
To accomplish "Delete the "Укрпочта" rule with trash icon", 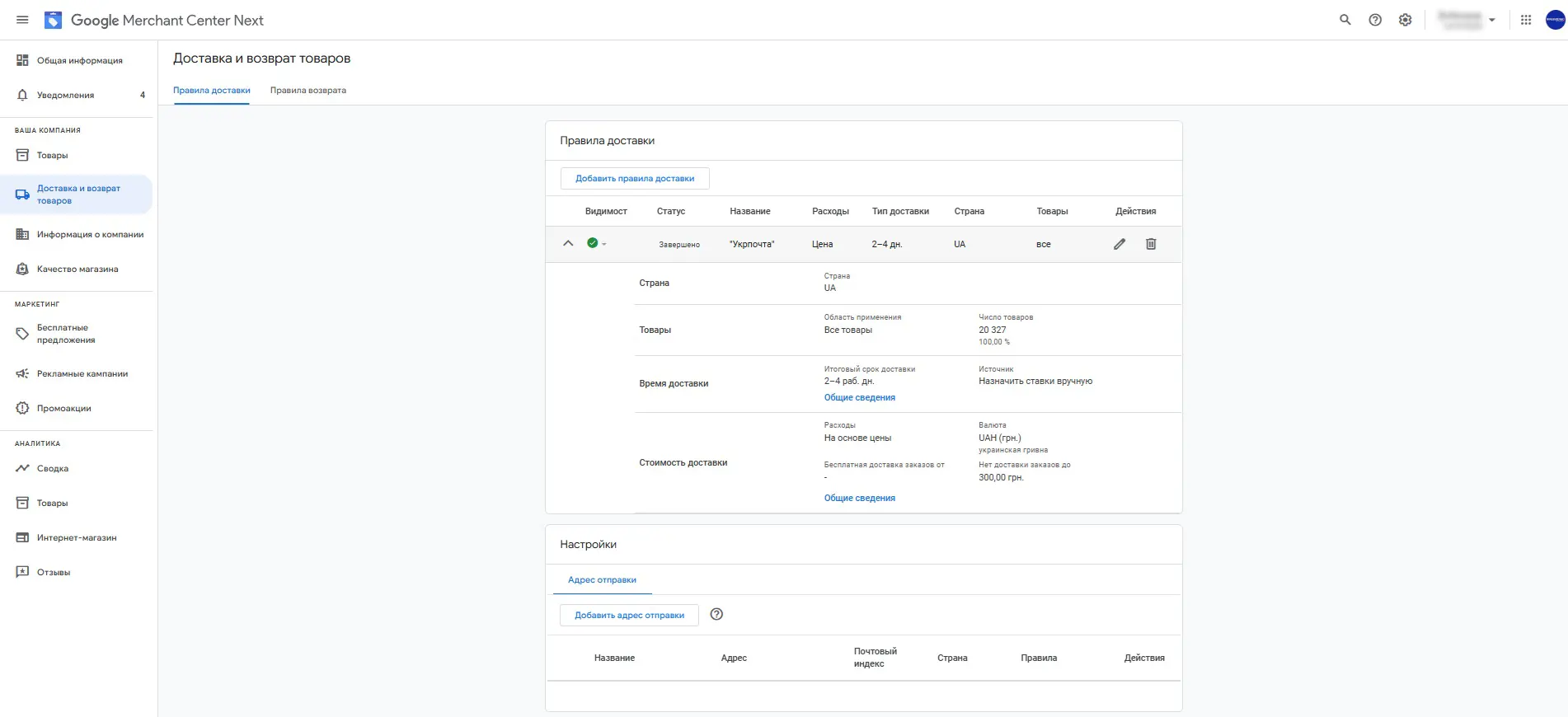I will [x=1151, y=244].
